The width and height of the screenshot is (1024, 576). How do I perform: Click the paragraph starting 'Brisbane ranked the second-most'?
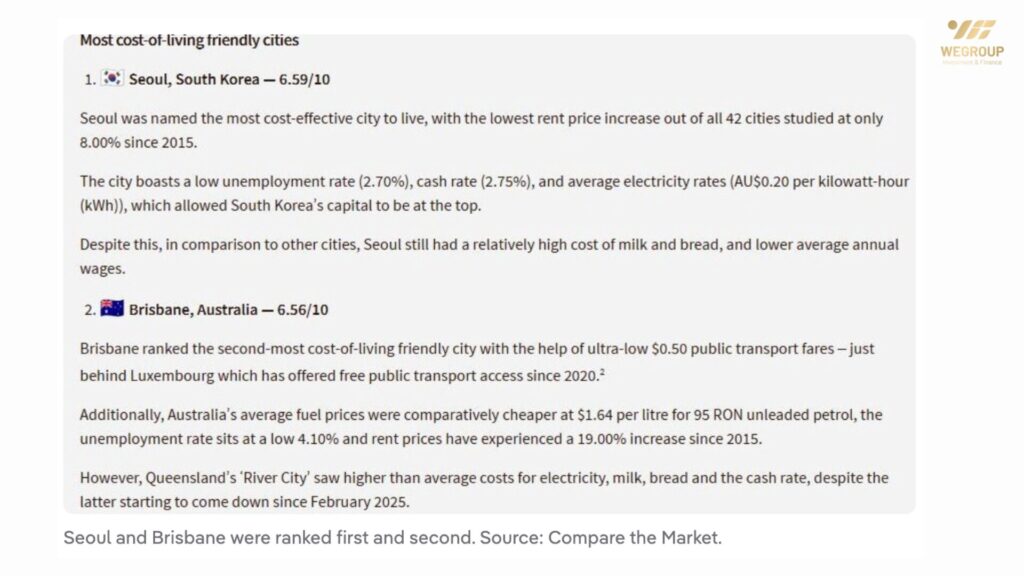point(469,361)
